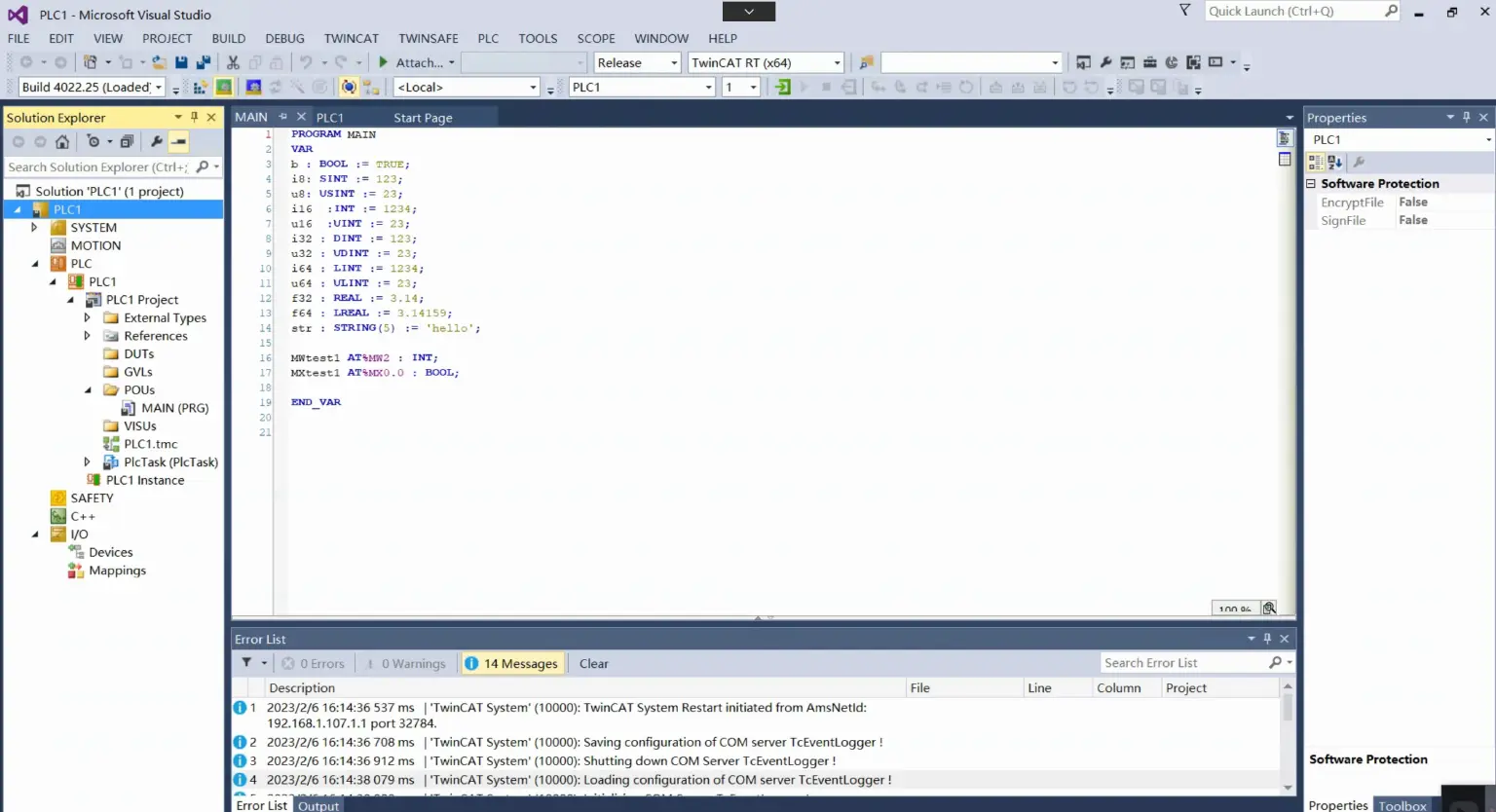Image resolution: width=1496 pixels, height=812 pixels.
Task: Open the TWINCAT menu
Action: [351, 39]
